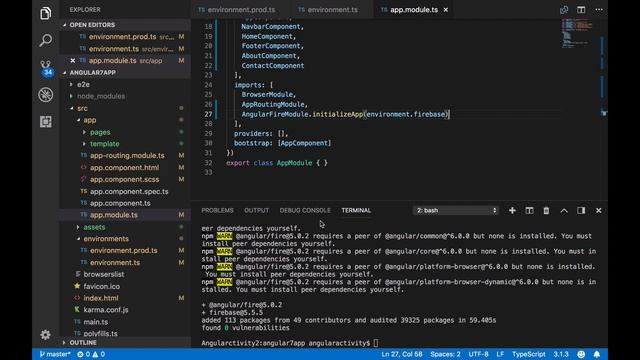Open app.component.html file
This screenshot has width=640, height=360.
125,168
